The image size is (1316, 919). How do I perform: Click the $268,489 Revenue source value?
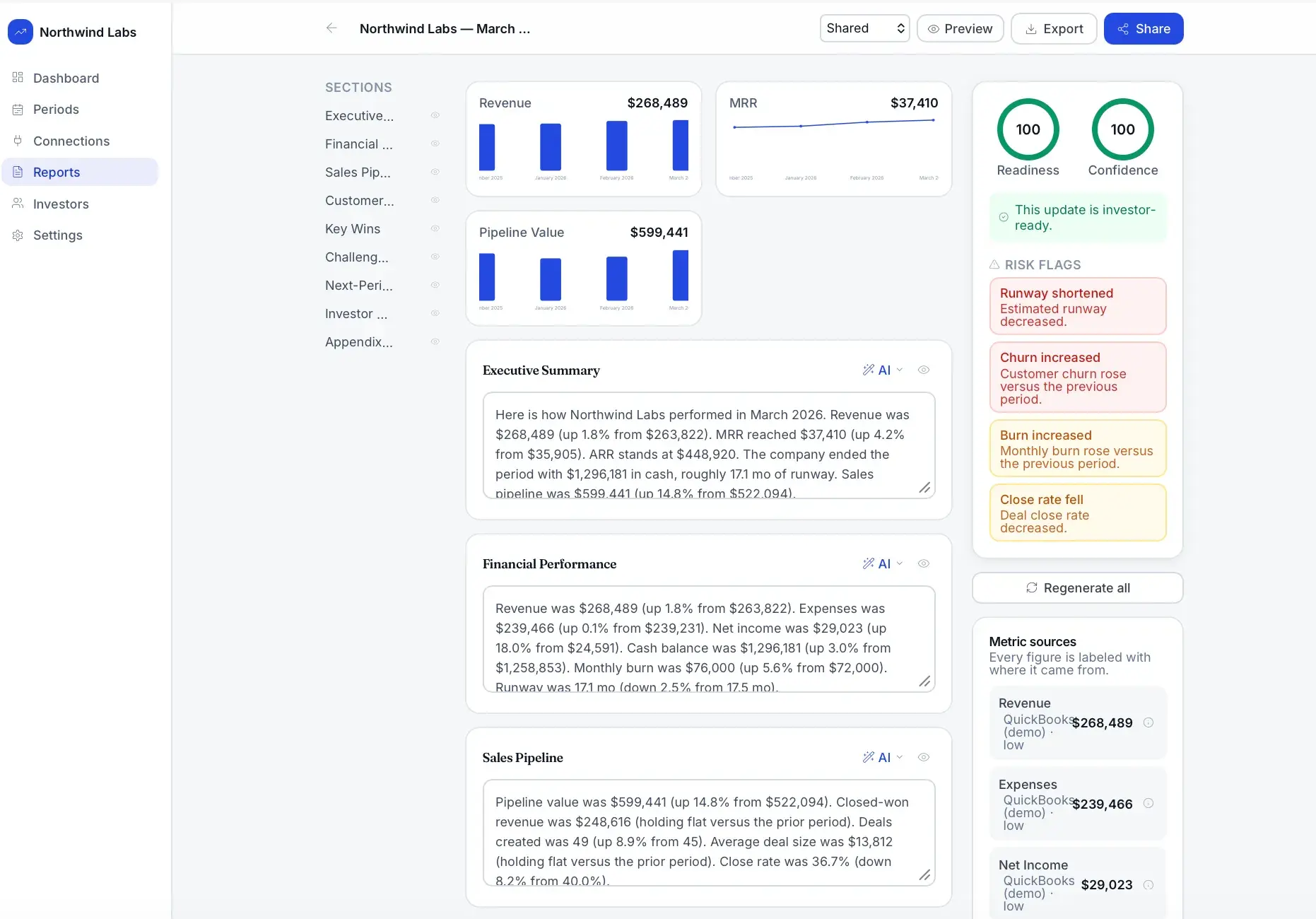click(x=1102, y=722)
